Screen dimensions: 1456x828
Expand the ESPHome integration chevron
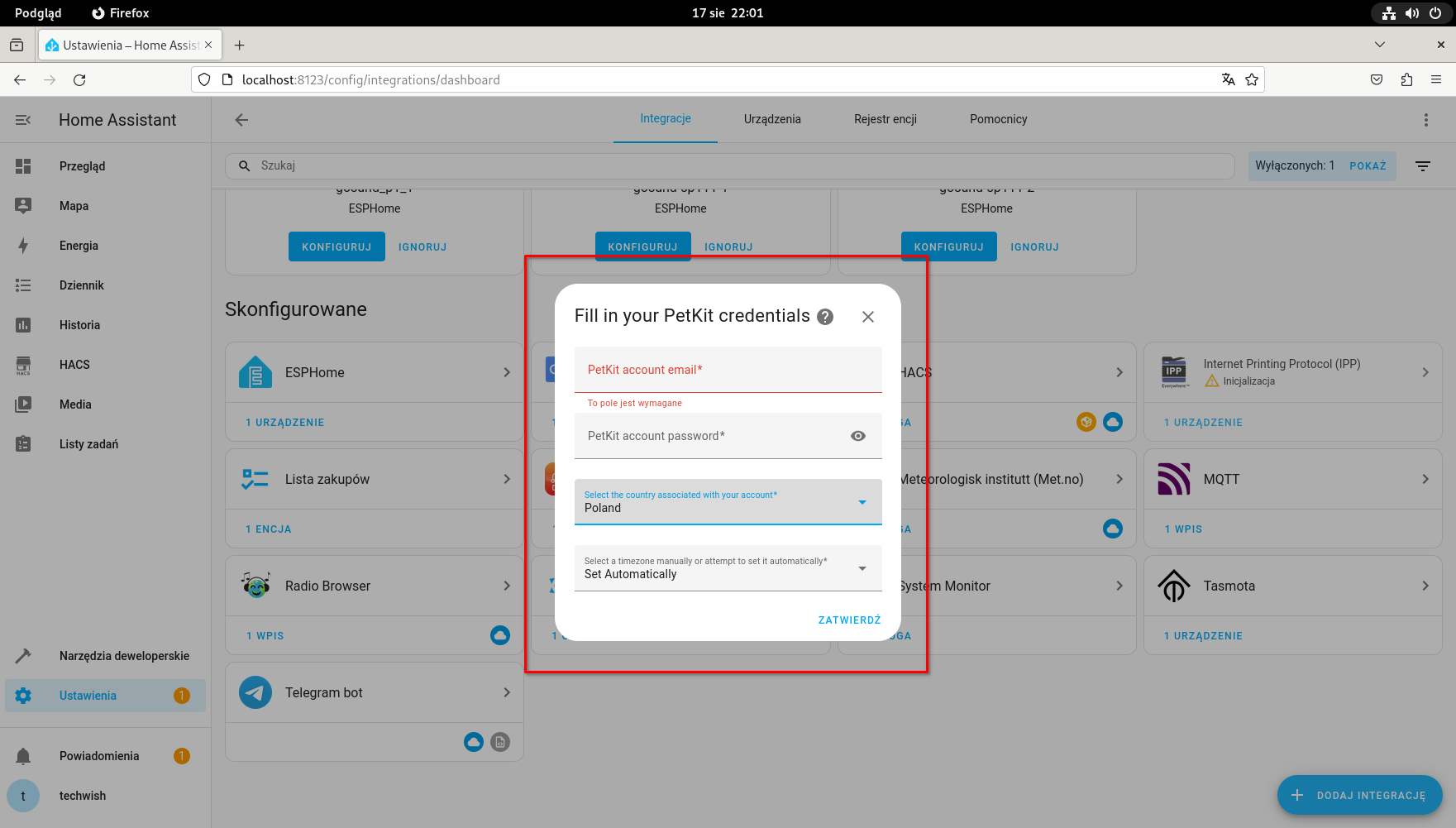pos(507,373)
